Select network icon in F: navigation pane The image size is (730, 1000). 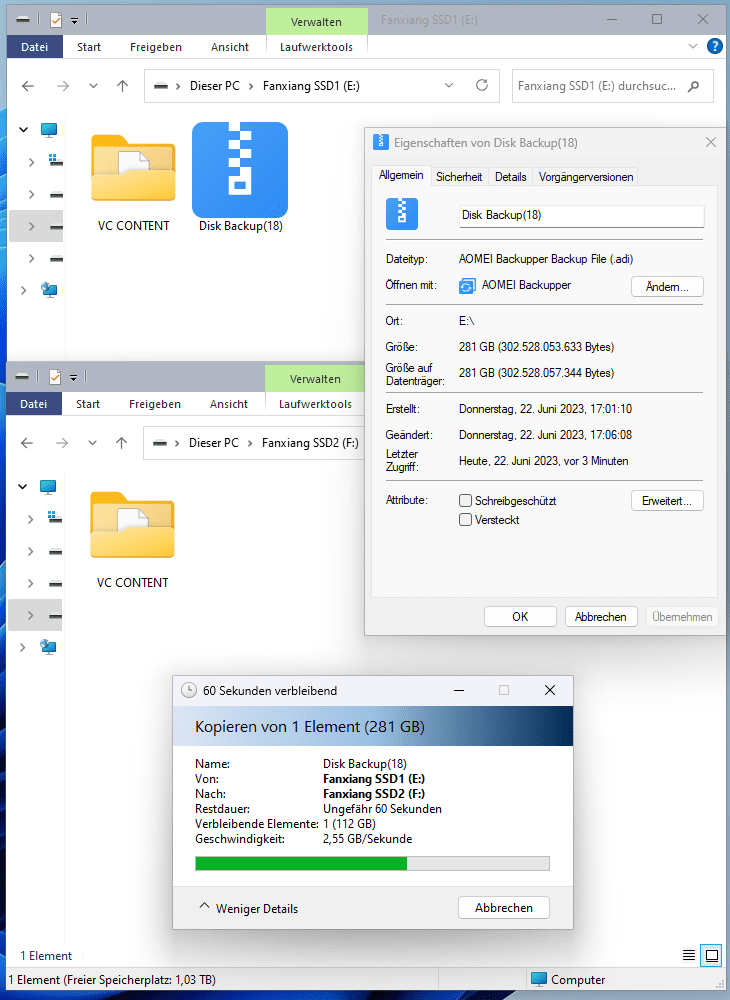48,647
